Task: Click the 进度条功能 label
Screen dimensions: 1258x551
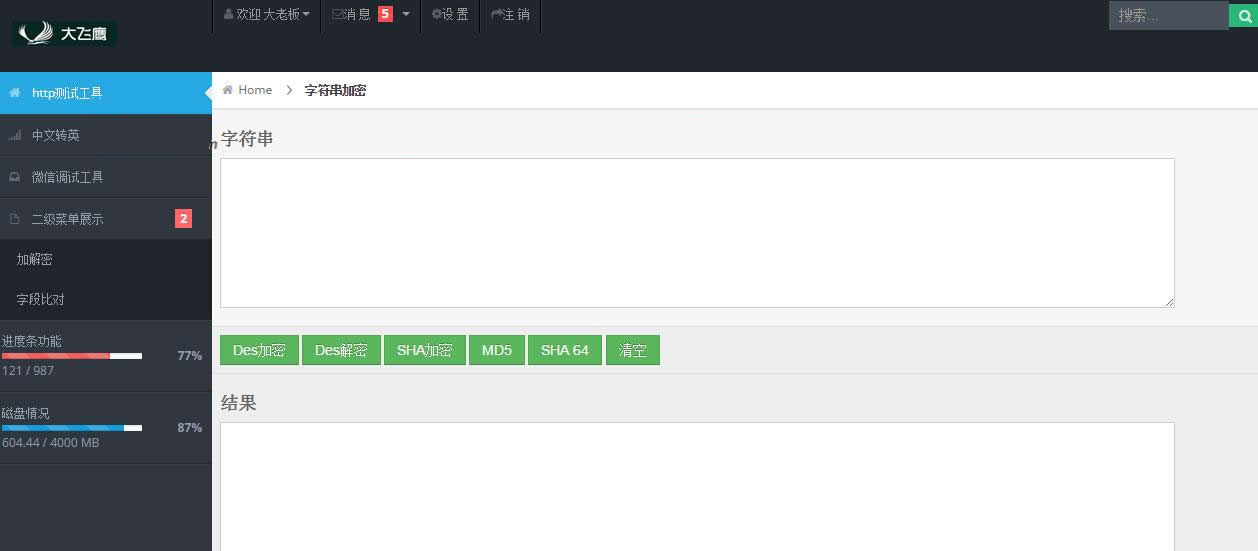Action: coord(32,341)
